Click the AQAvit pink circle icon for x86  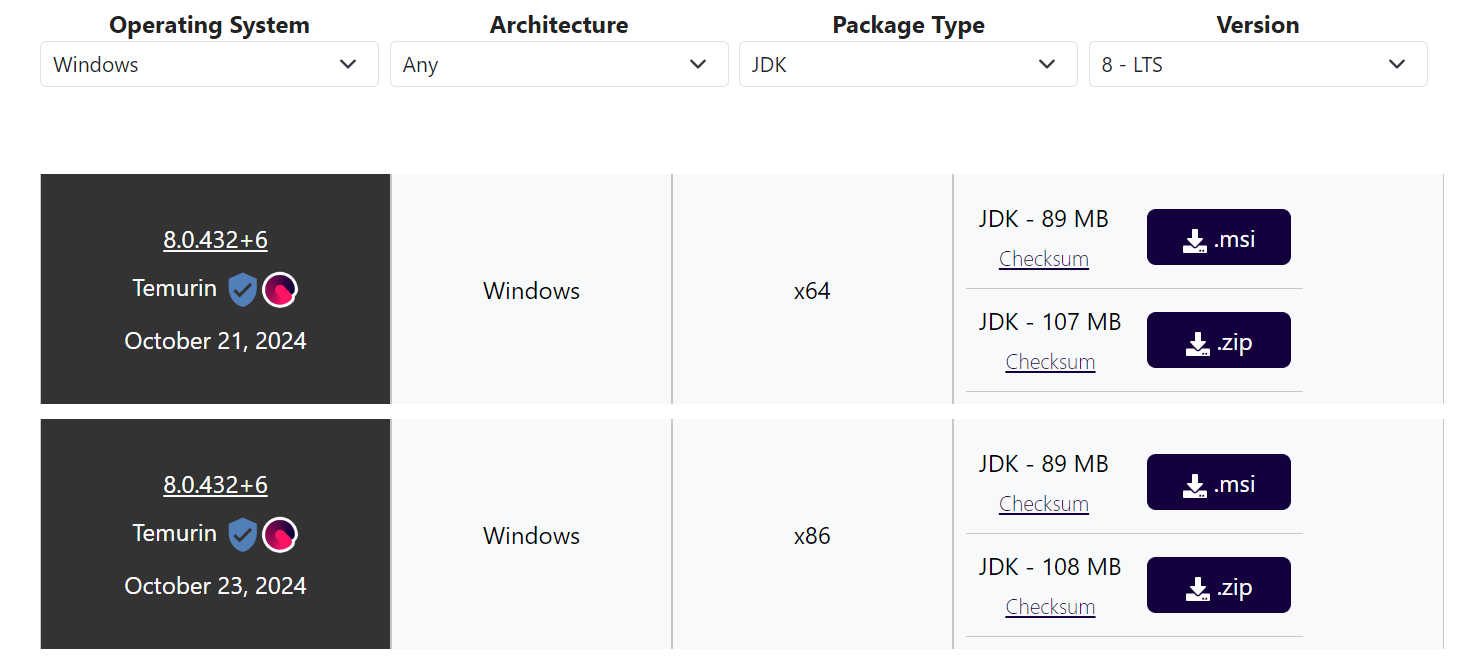tap(280, 535)
